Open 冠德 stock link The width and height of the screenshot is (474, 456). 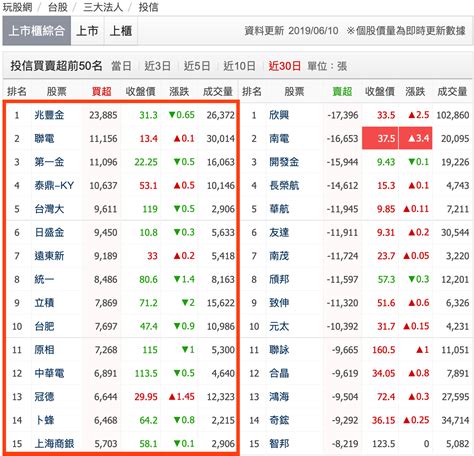pyautogui.click(x=44, y=397)
